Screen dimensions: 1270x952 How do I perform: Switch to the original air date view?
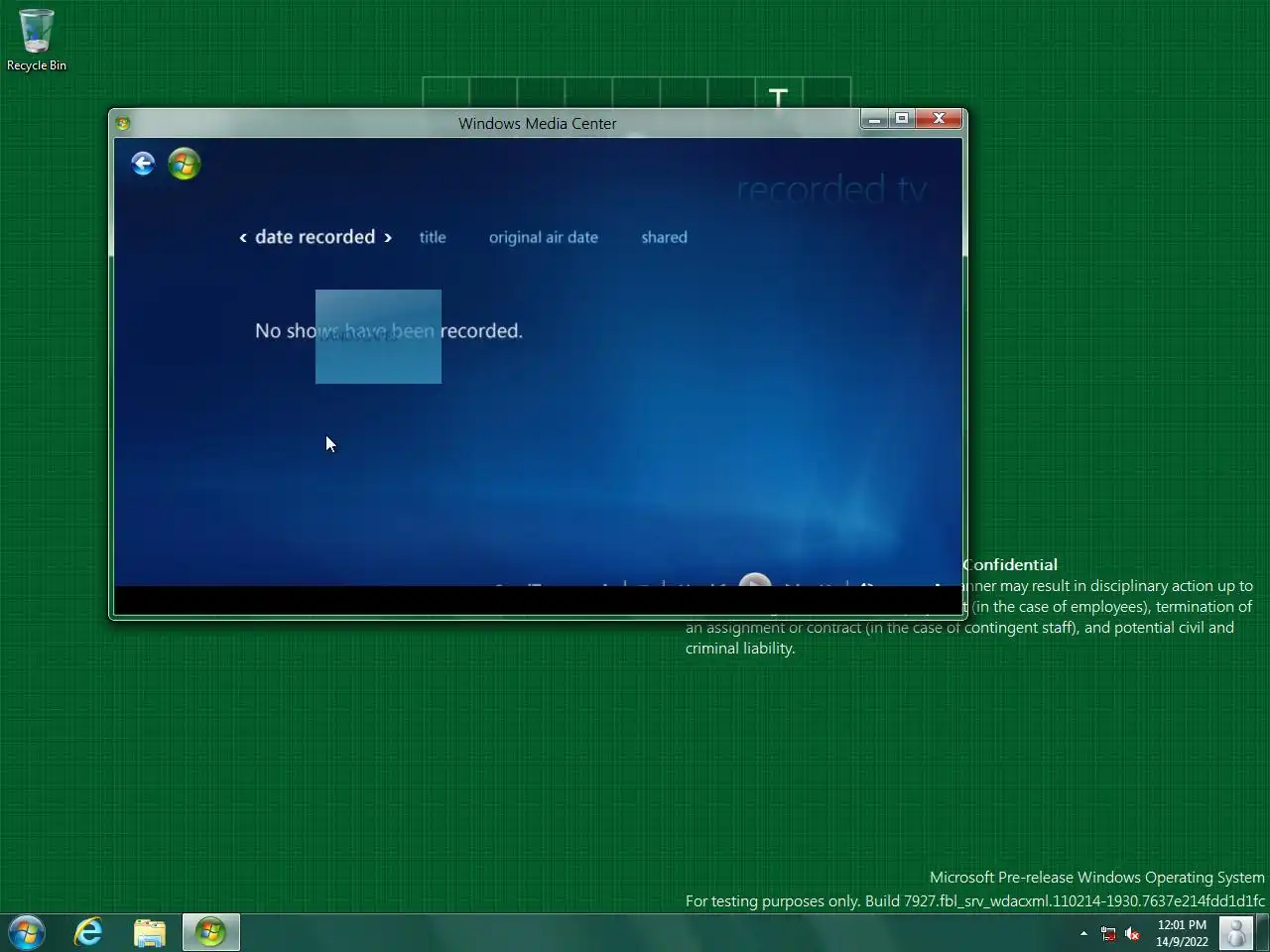coord(544,237)
